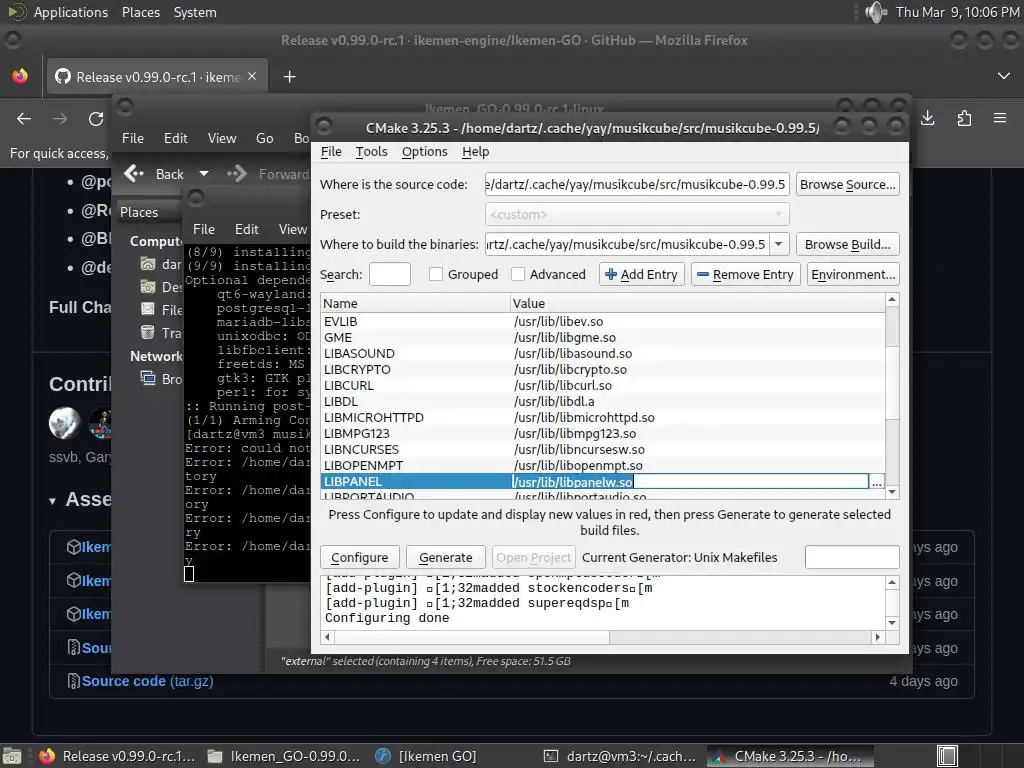Click the Generate button

(x=445, y=557)
